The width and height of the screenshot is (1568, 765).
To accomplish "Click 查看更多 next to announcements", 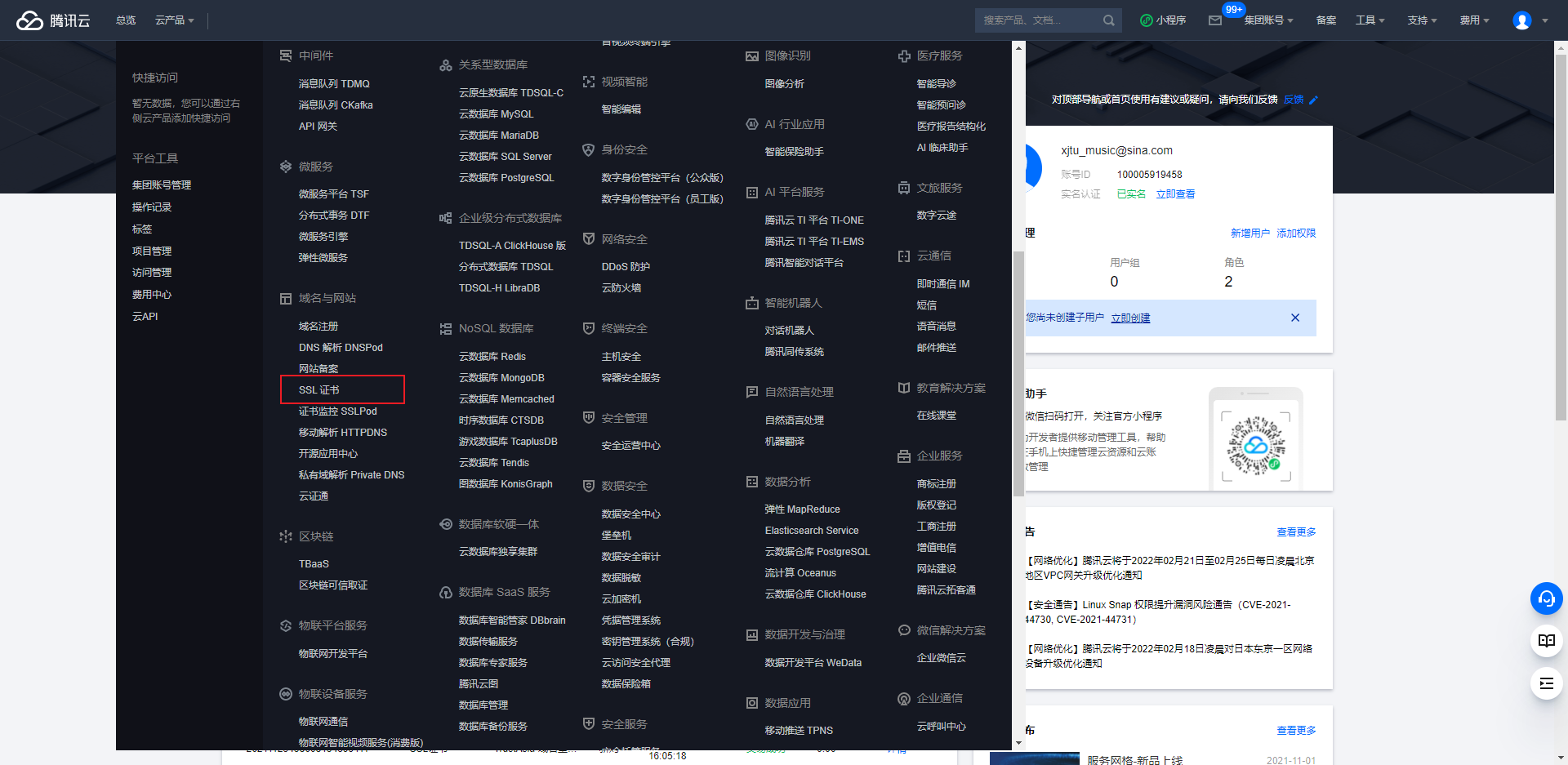I will (x=1296, y=532).
